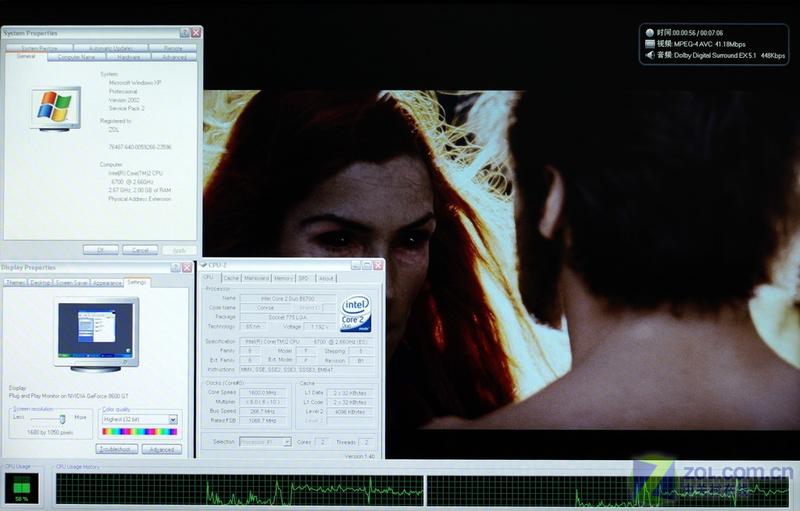Screen dimensions: 800x511
Task: Click Cancel in System Properties
Action: pyautogui.click(x=140, y=250)
